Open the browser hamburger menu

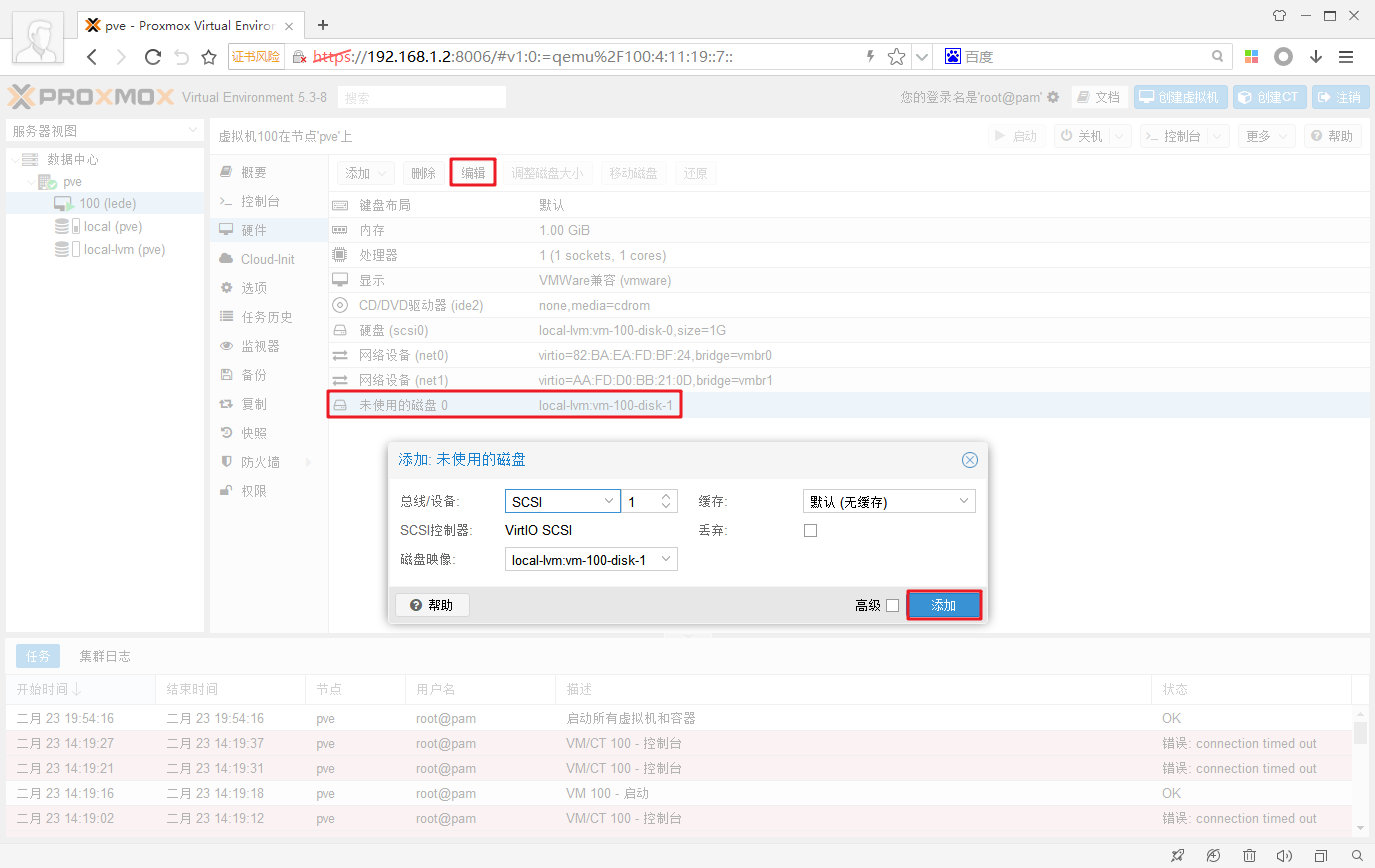point(1346,57)
